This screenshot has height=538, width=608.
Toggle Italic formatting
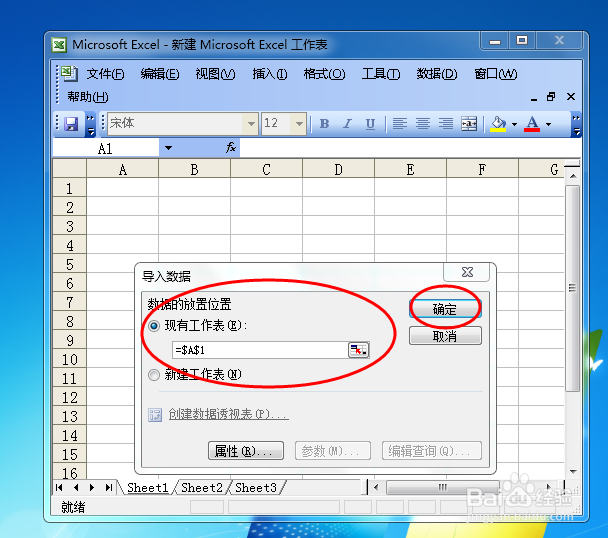(347, 124)
